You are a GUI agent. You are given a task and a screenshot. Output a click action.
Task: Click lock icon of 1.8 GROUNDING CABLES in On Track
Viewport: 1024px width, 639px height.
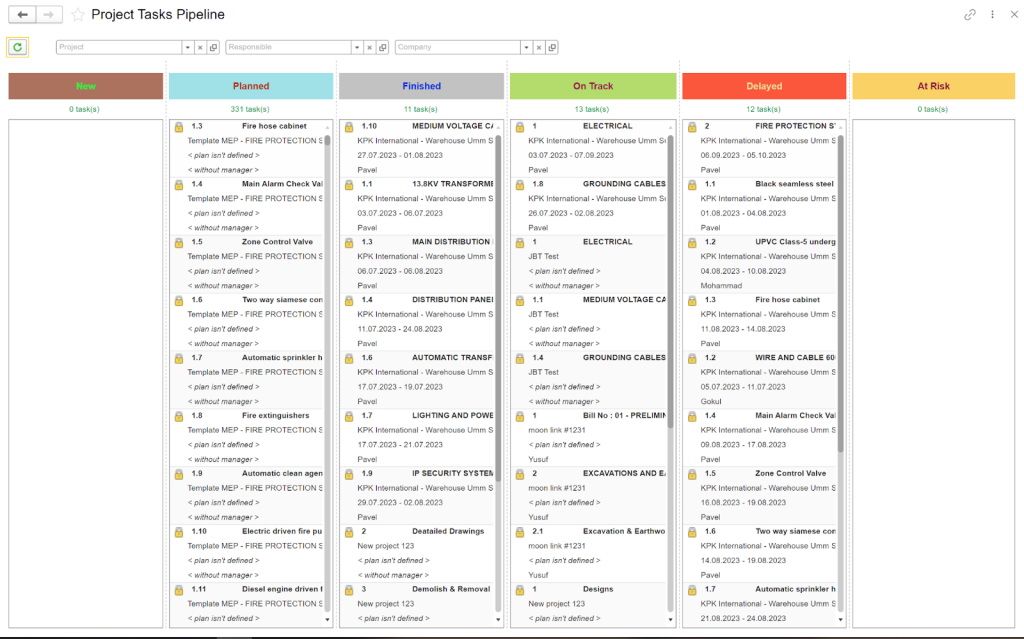[520, 185]
